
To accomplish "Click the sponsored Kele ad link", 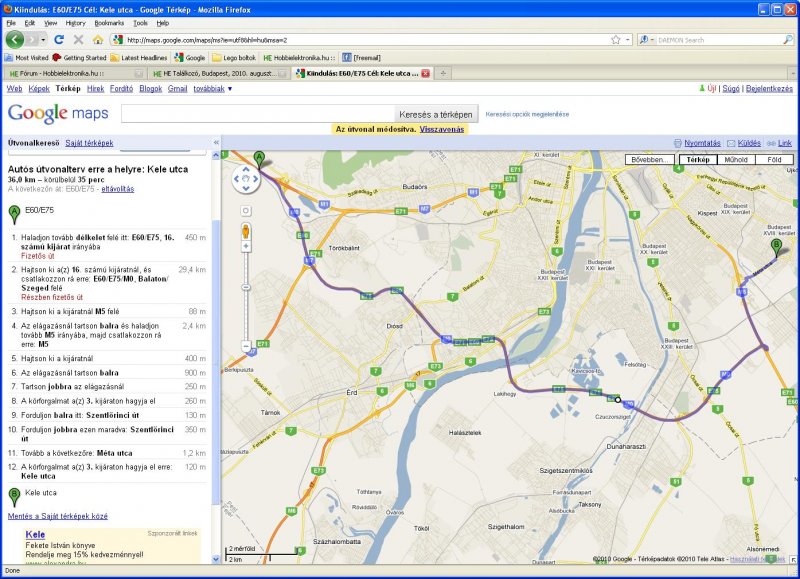I will pyautogui.click(x=35, y=535).
